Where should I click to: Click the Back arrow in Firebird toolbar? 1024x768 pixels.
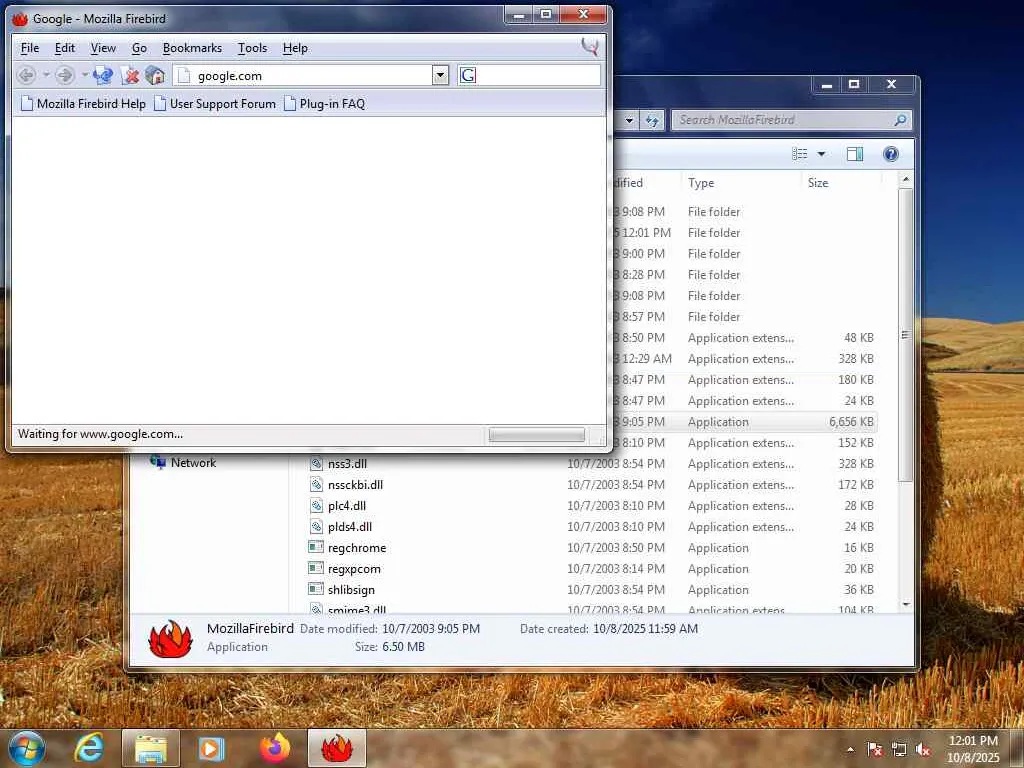coord(26,75)
